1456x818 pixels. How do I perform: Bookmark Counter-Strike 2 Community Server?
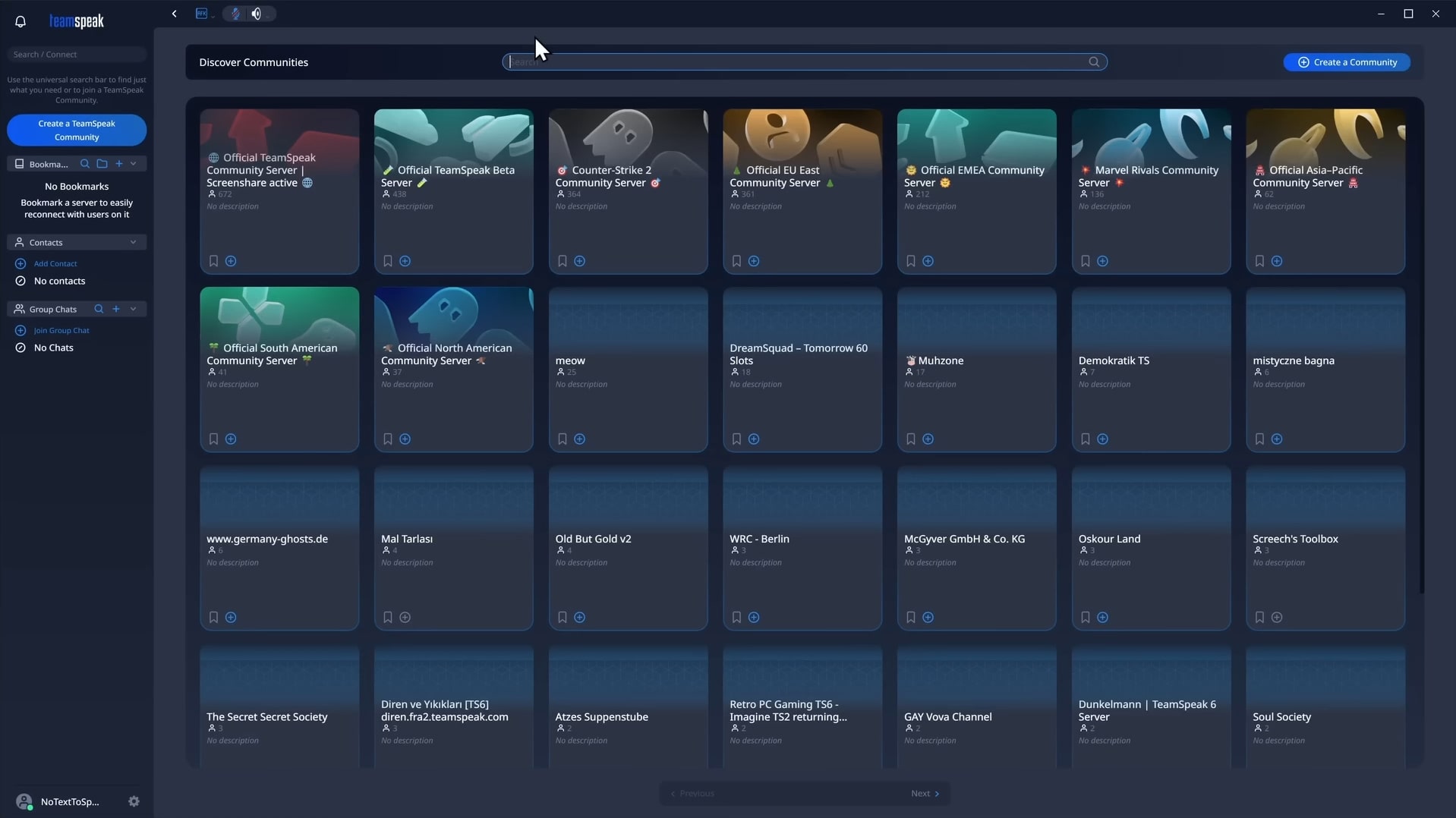pos(563,261)
